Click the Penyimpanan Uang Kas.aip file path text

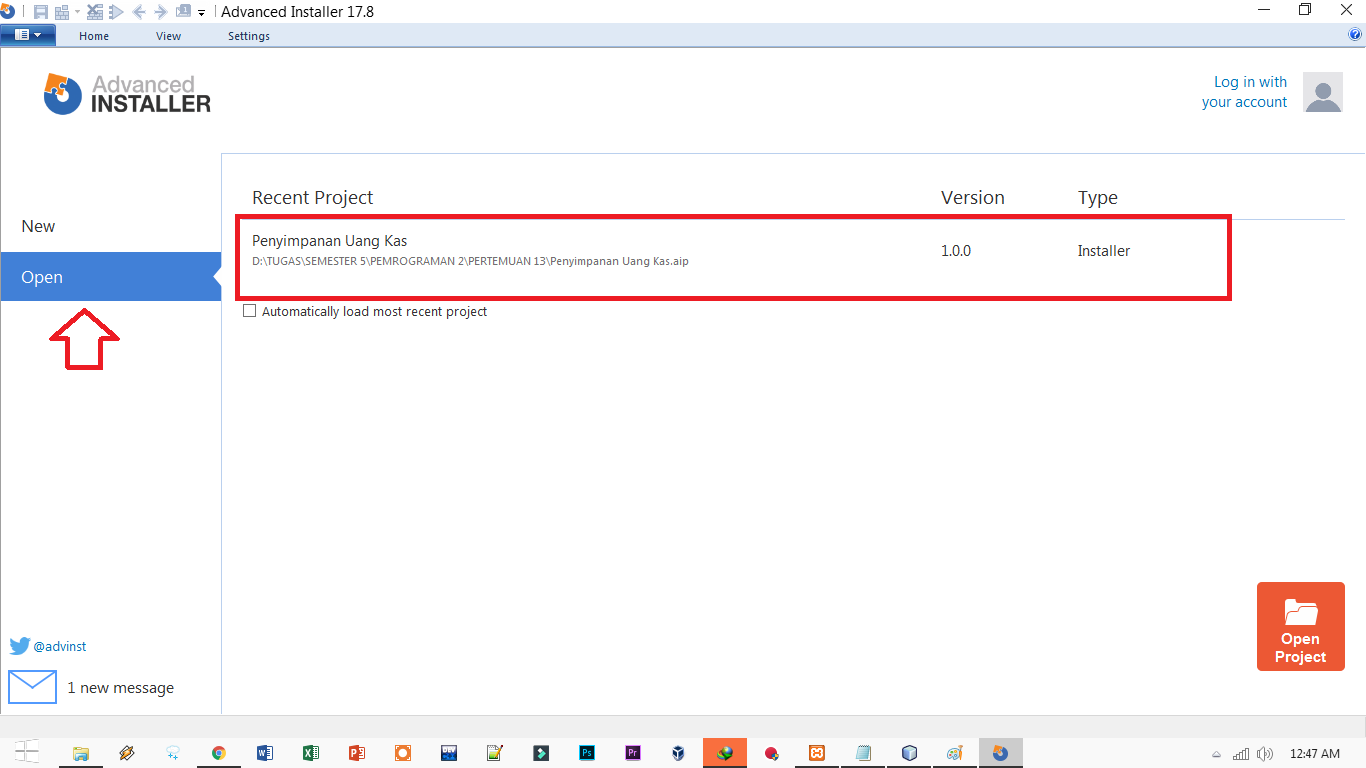(470, 262)
